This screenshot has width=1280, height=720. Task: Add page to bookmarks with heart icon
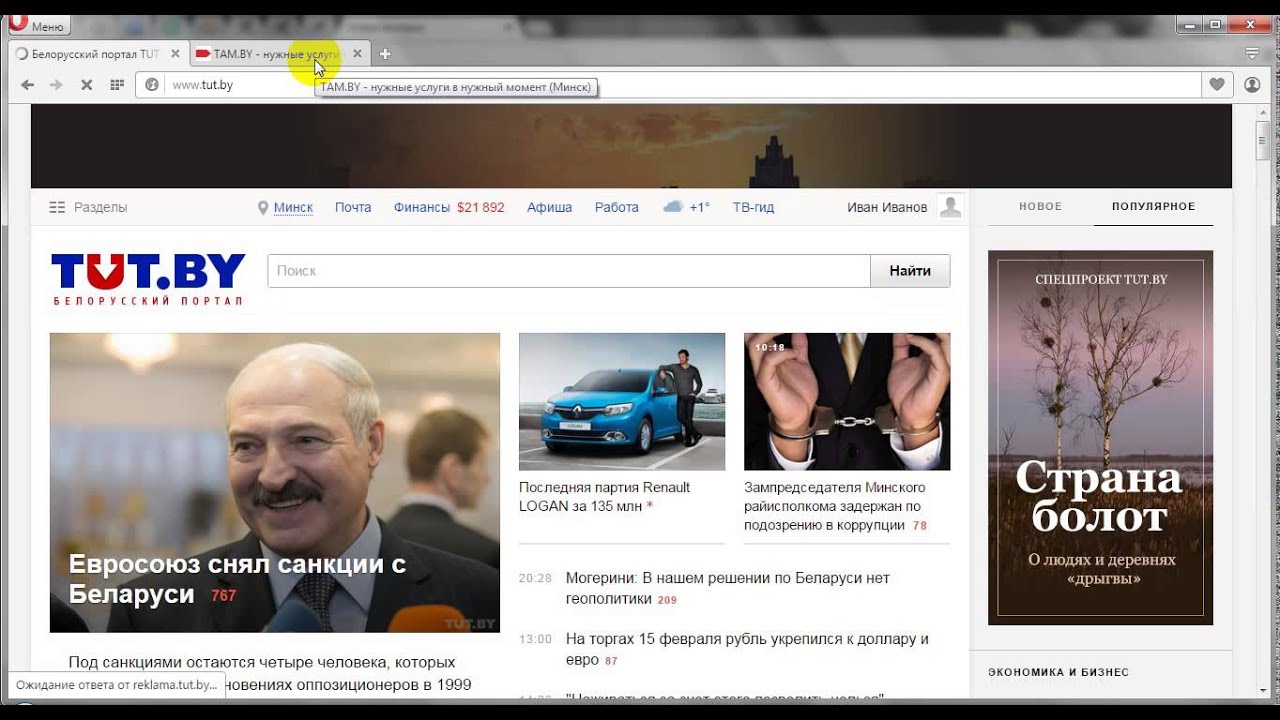coord(1217,85)
